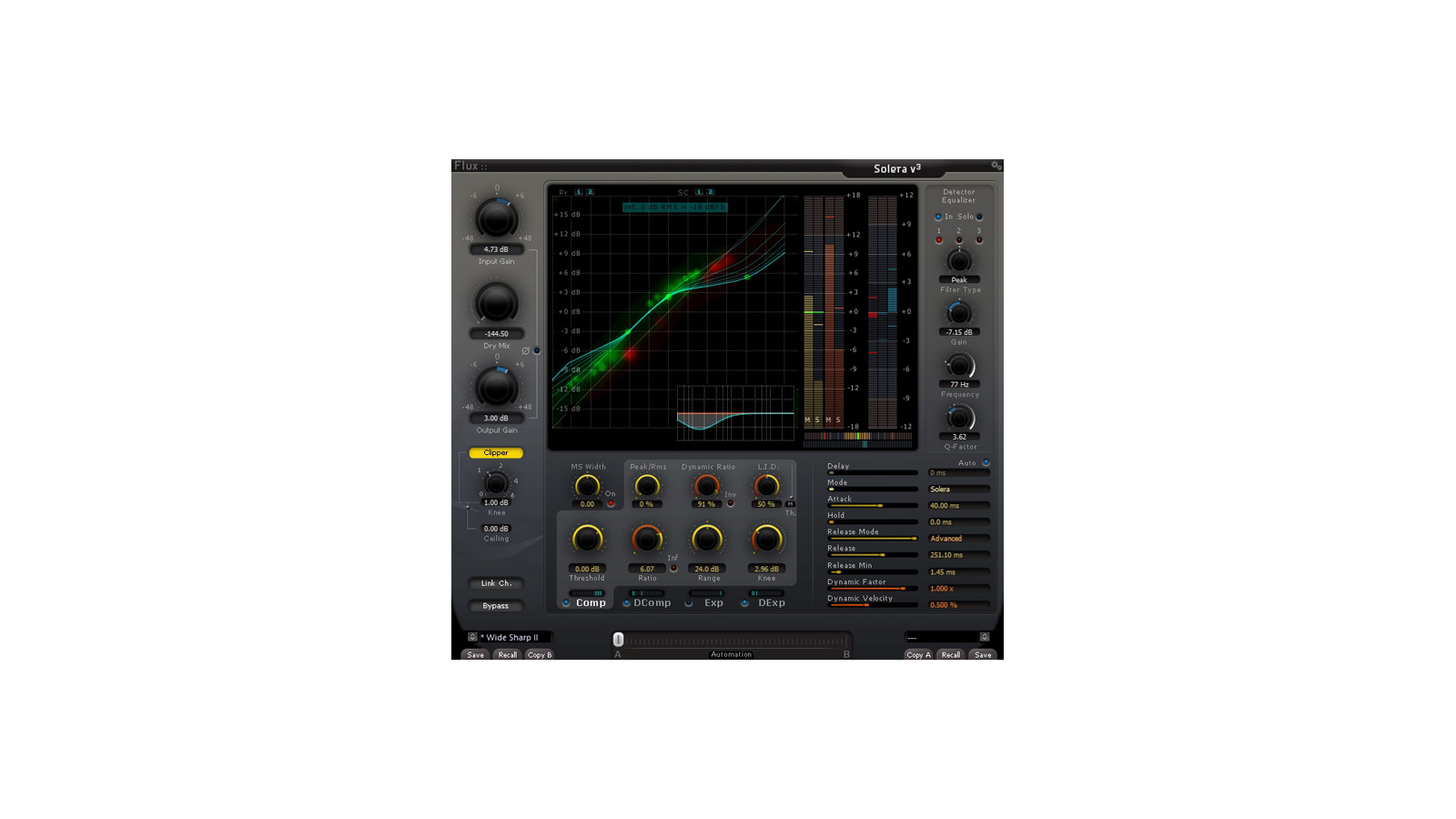This screenshot has width=1456, height=819.
Task: Toggle the yellow Clipper button
Action: click(x=496, y=452)
